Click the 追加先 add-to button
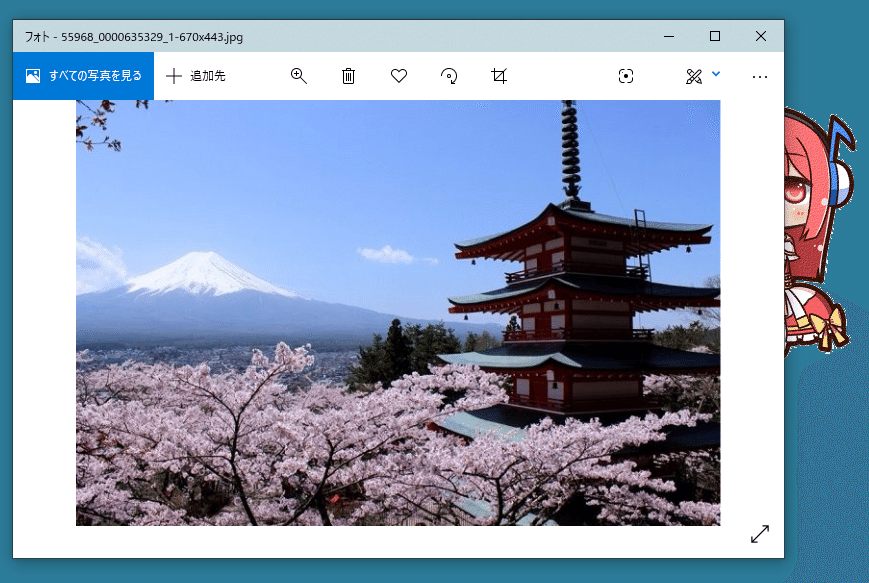Screen dimensions: 869x583 (x=196, y=76)
